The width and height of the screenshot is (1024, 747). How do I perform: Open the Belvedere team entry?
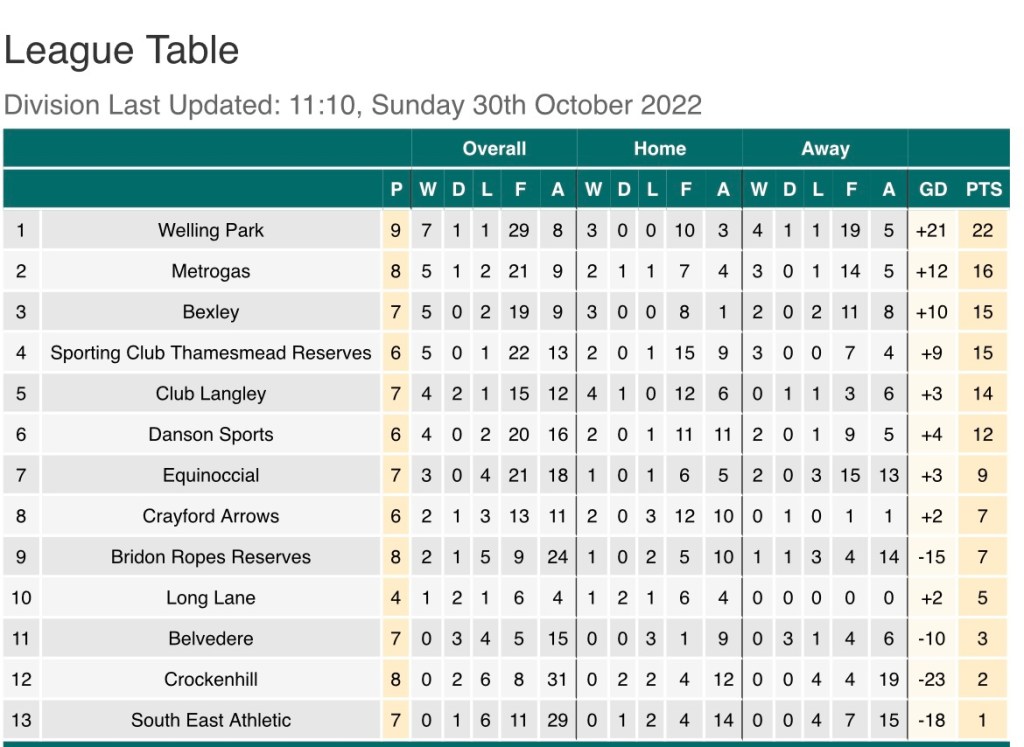[x=211, y=638]
